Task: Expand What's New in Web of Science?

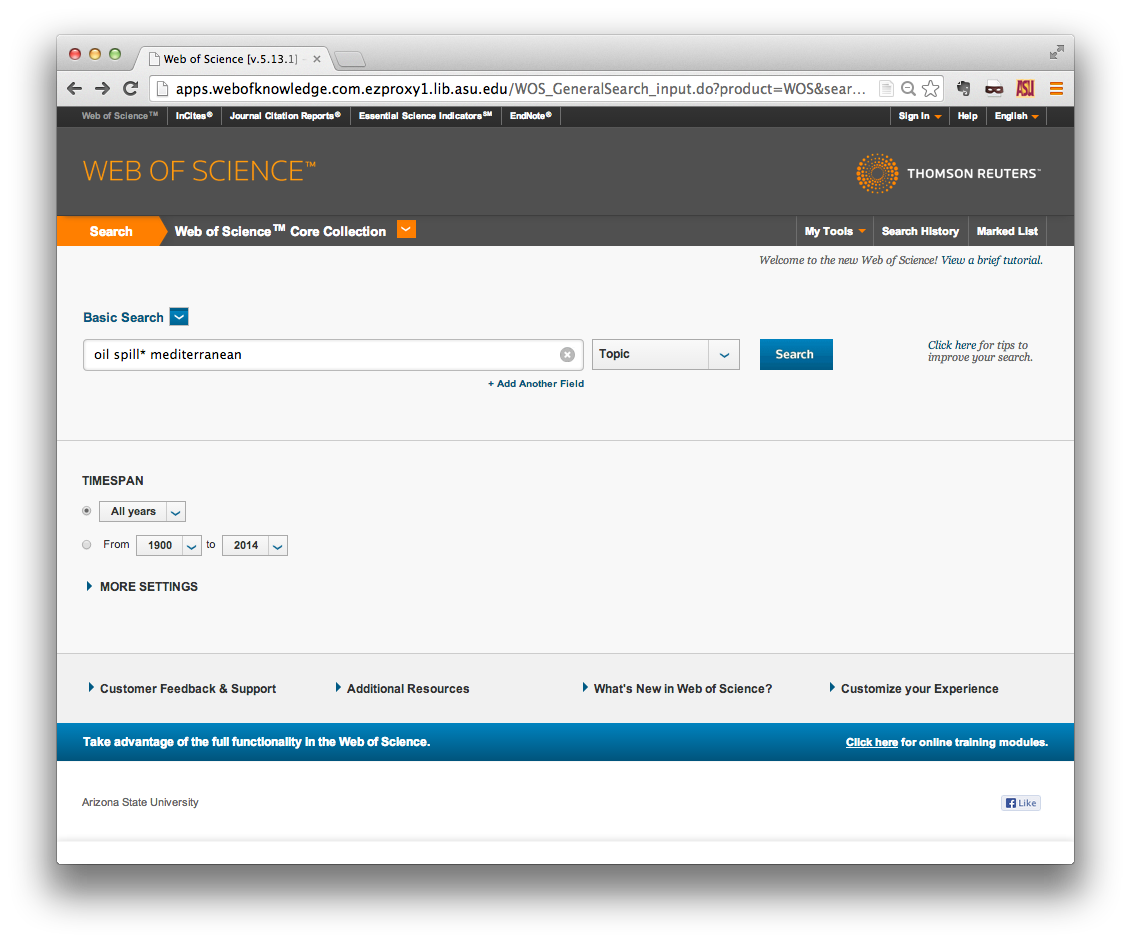Action: coord(677,688)
